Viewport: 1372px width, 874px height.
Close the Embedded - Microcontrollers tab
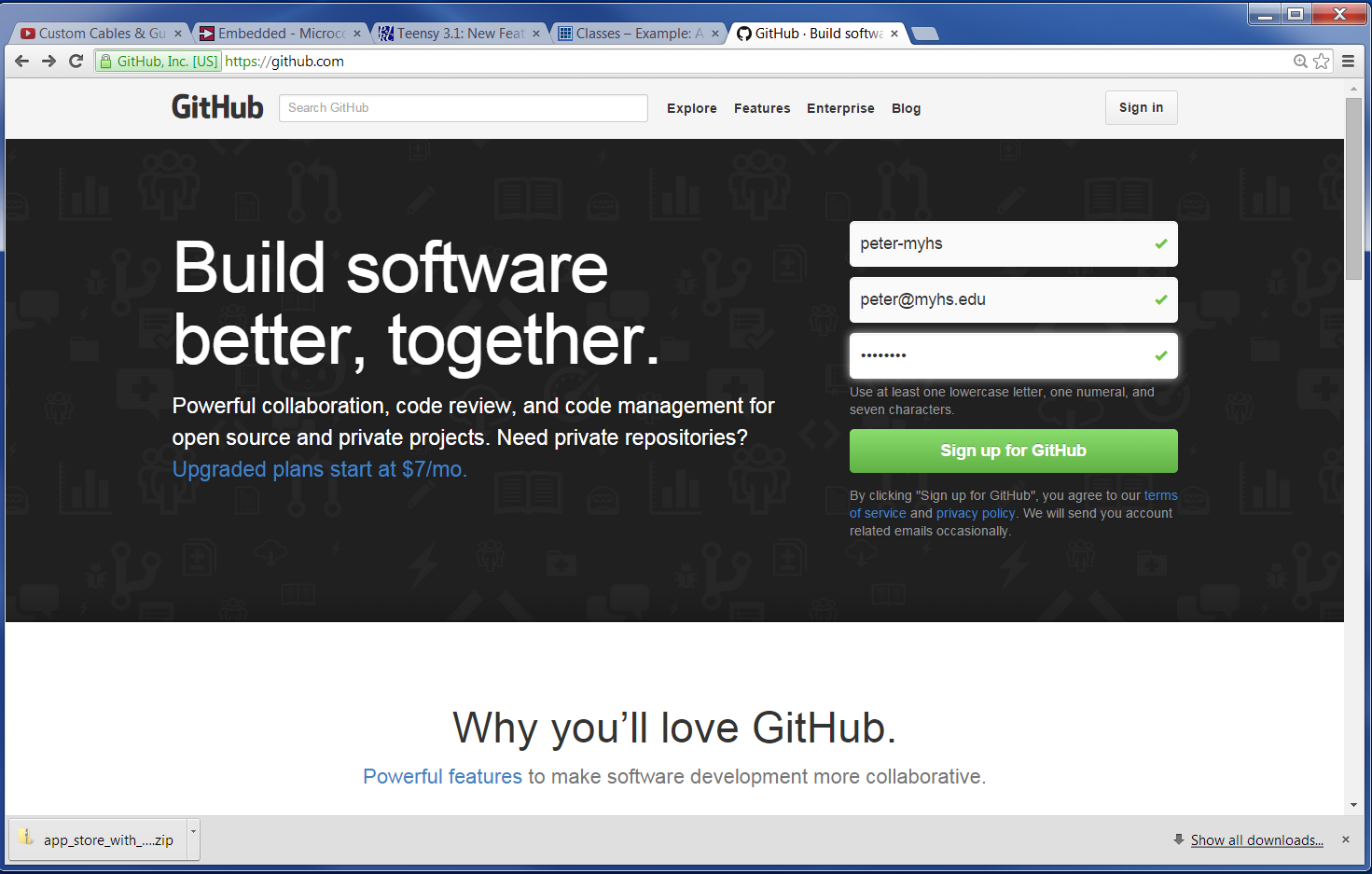(x=357, y=34)
